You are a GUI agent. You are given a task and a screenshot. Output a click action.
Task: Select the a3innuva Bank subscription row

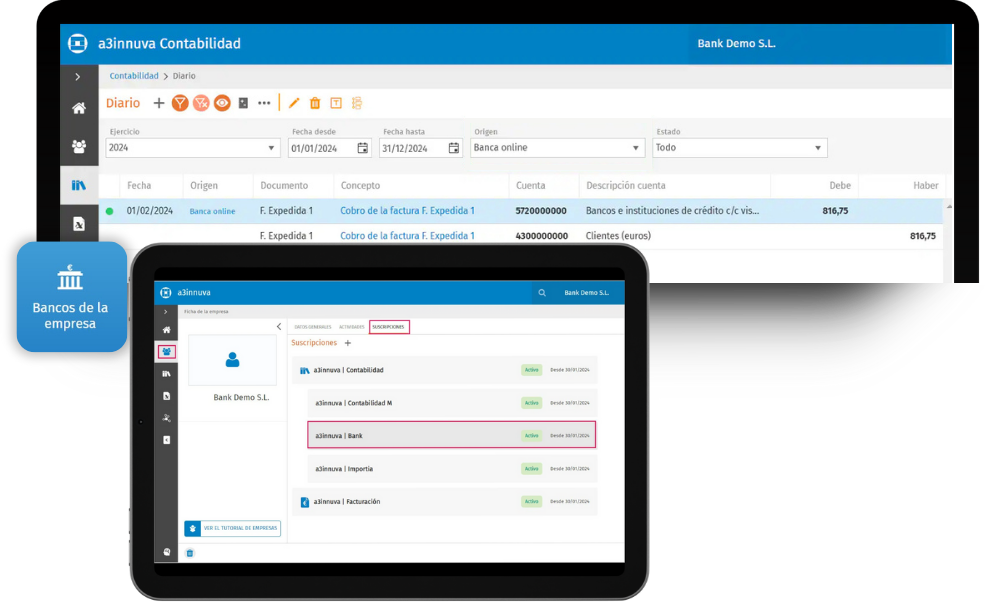pos(451,435)
